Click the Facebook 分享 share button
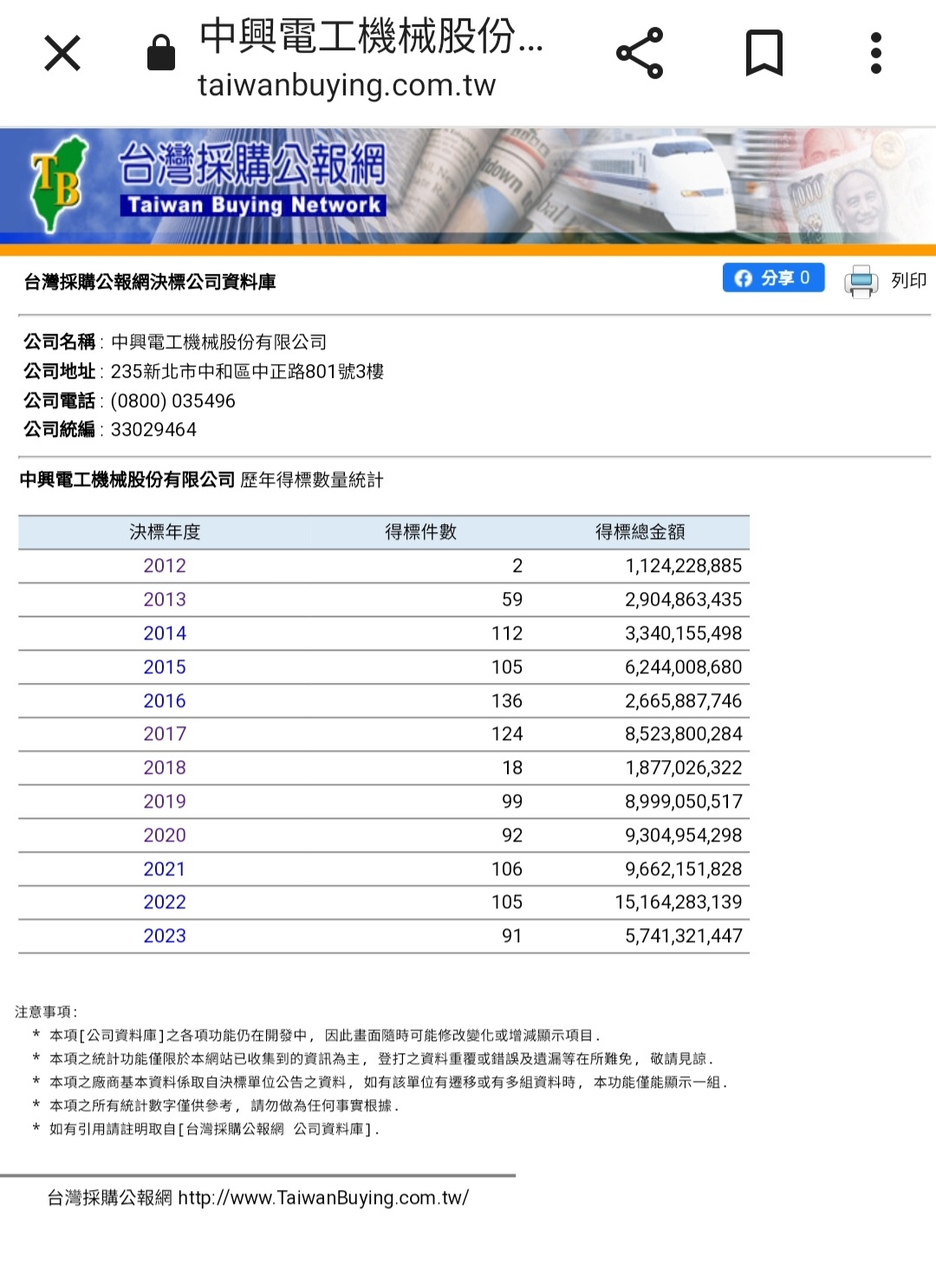The image size is (936, 1288). click(x=773, y=278)
